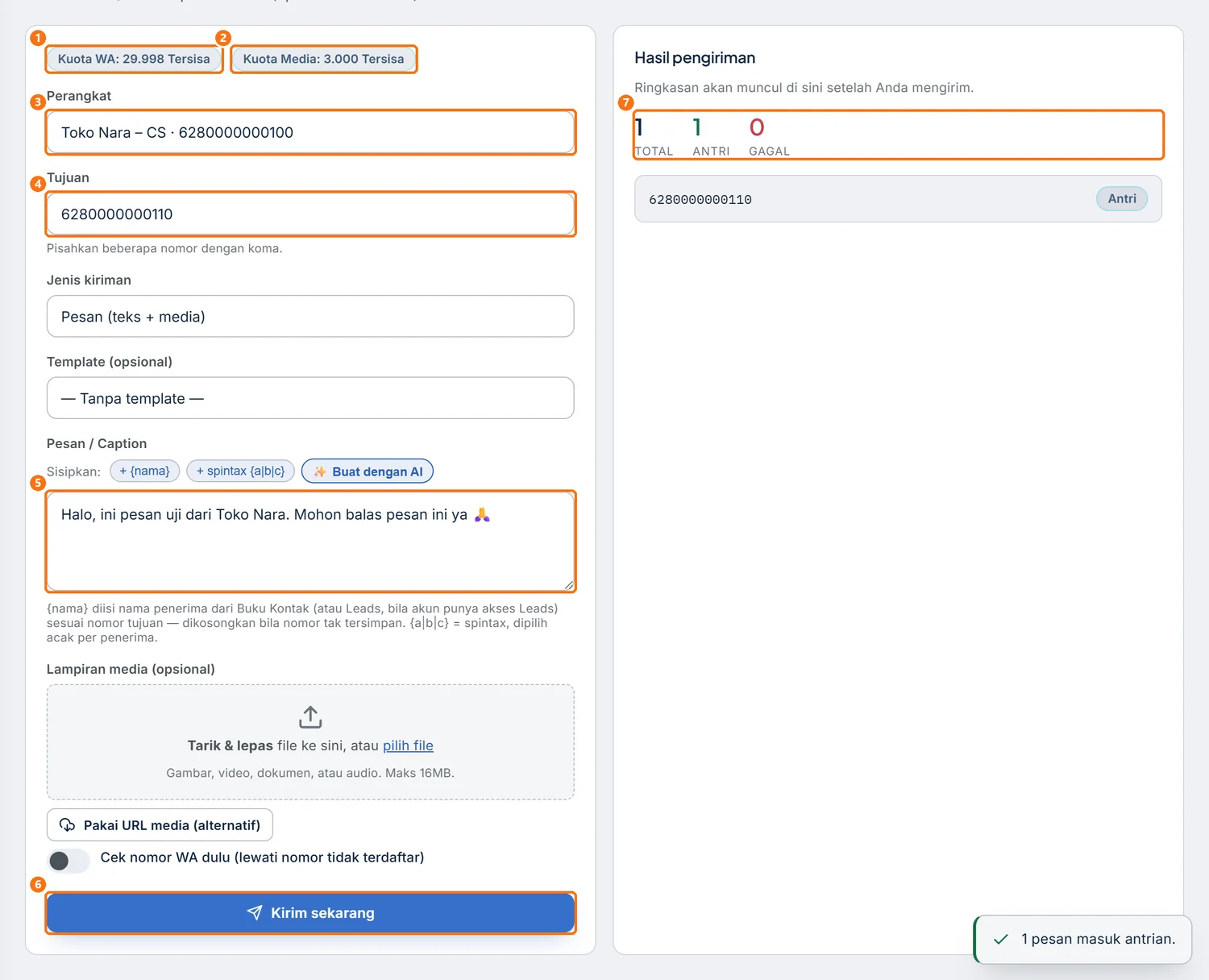Click the sparkle icon on Buat dengan AI

click(320, 471)
